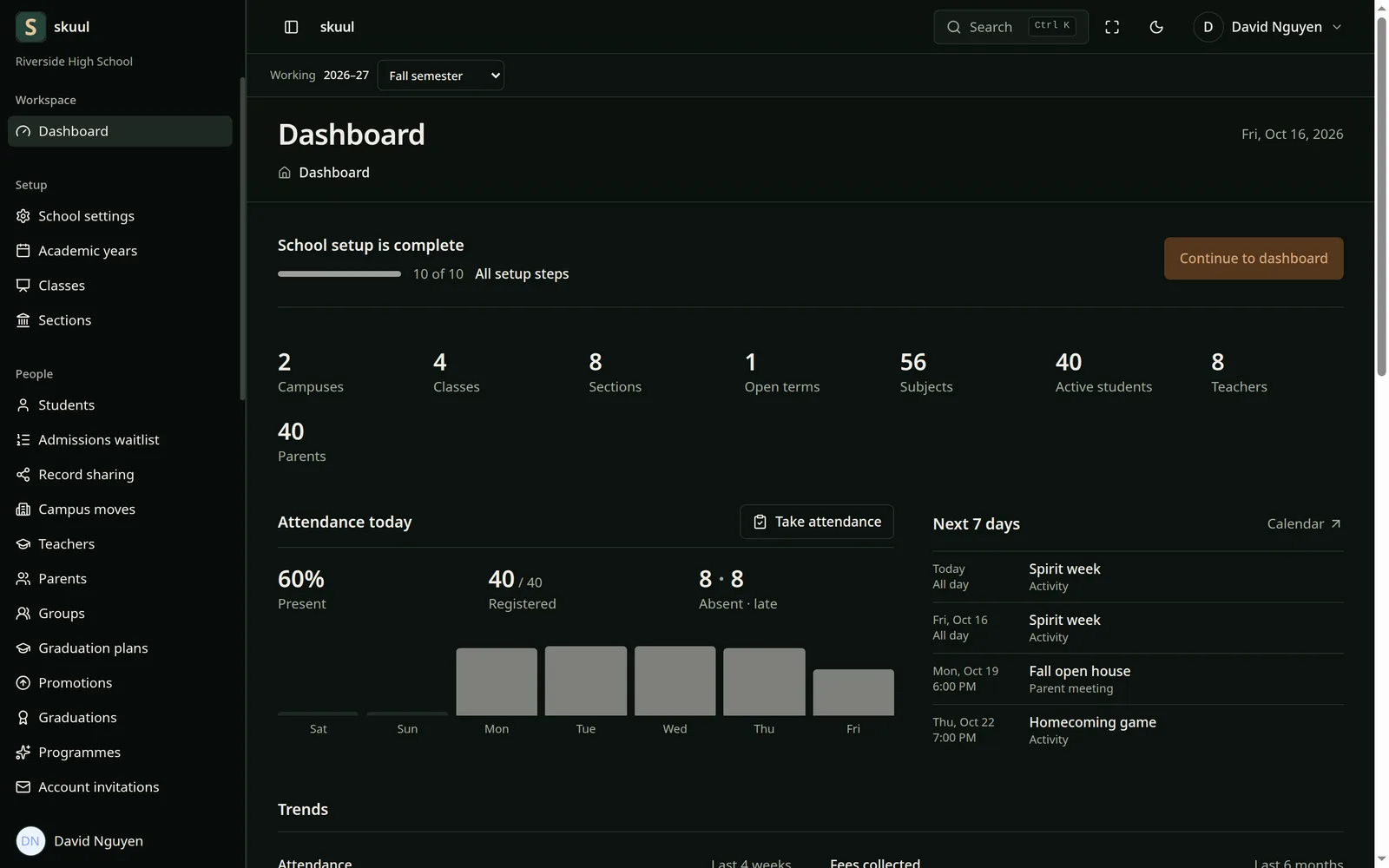This screenshot has height=868, width=1389.
Task: Click Take attendance button
Action: click(x=817, y=522)
